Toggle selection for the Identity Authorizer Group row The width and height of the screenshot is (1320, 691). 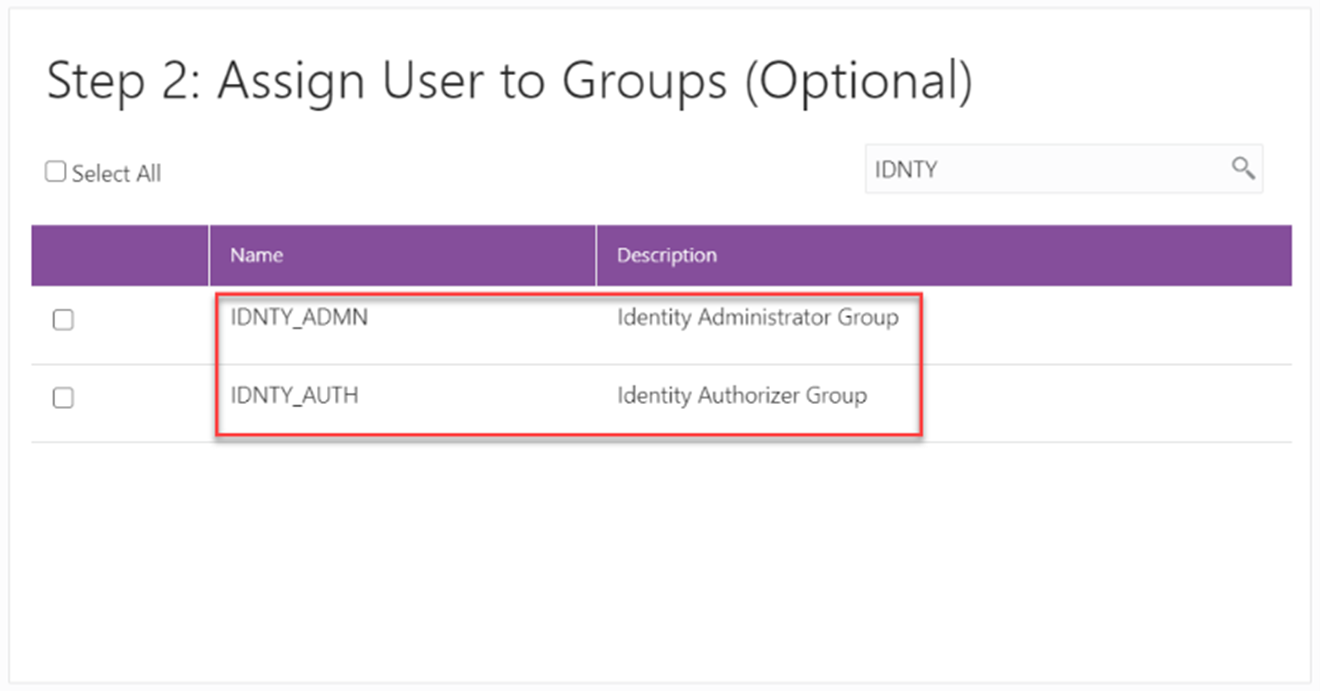tap(63, 397)
